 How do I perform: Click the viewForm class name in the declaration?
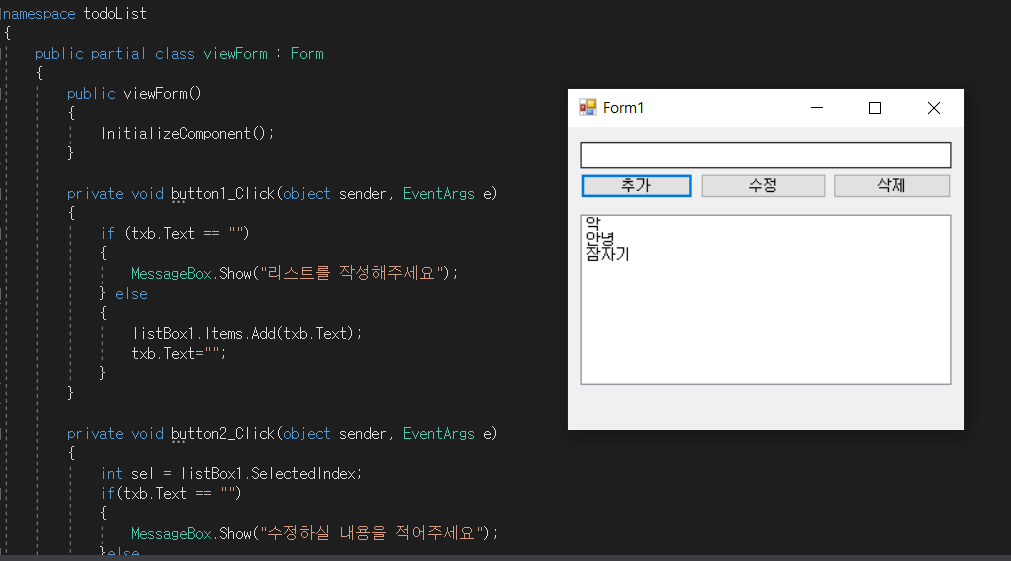point(235,54)
